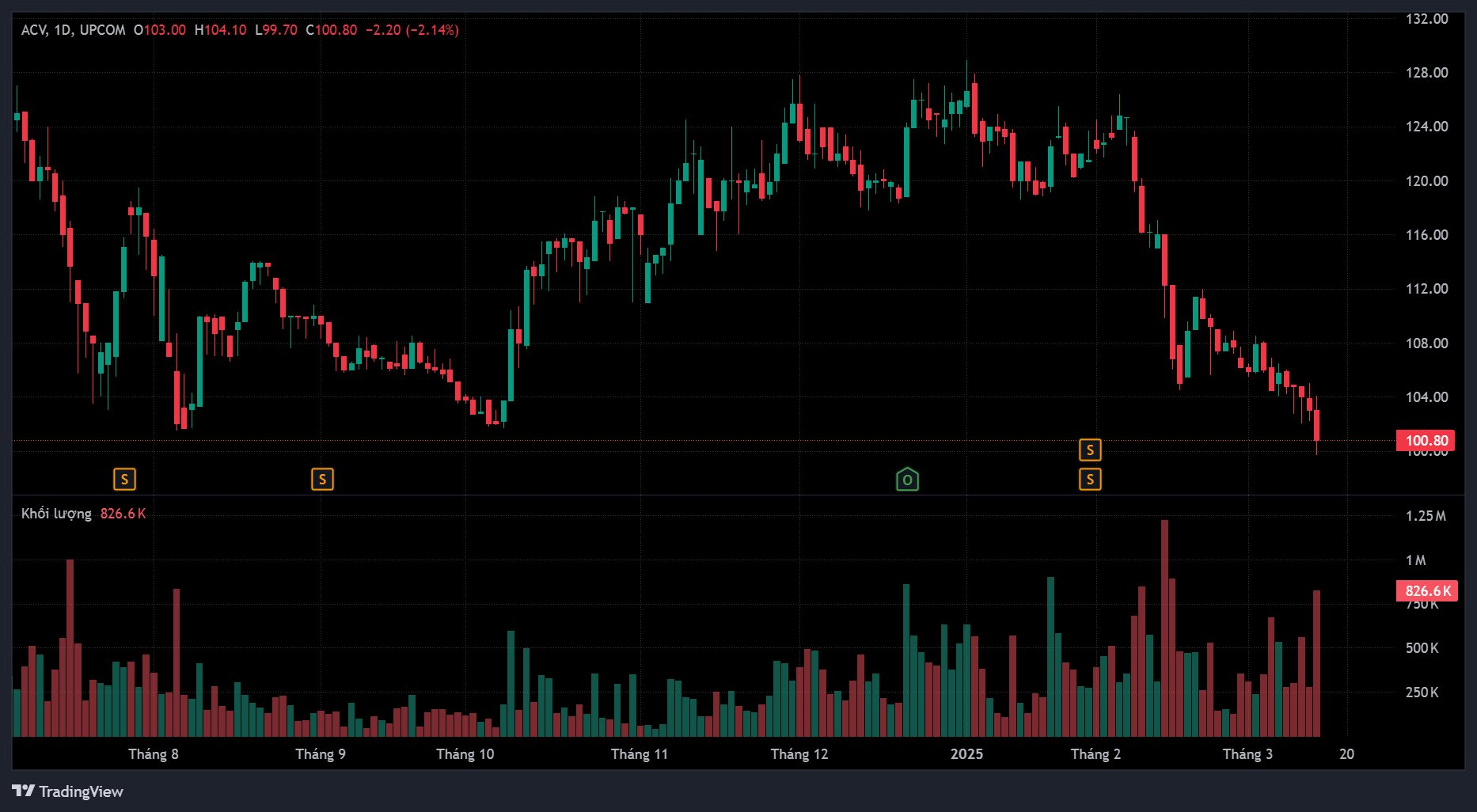Click the red 826.6K volume axis label
This screenshot has height=812, width=1477.
pos(1426,590)
